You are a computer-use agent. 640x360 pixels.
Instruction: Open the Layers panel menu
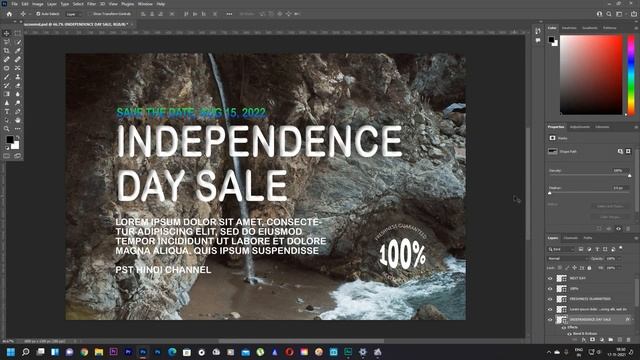tap(636, 238)
